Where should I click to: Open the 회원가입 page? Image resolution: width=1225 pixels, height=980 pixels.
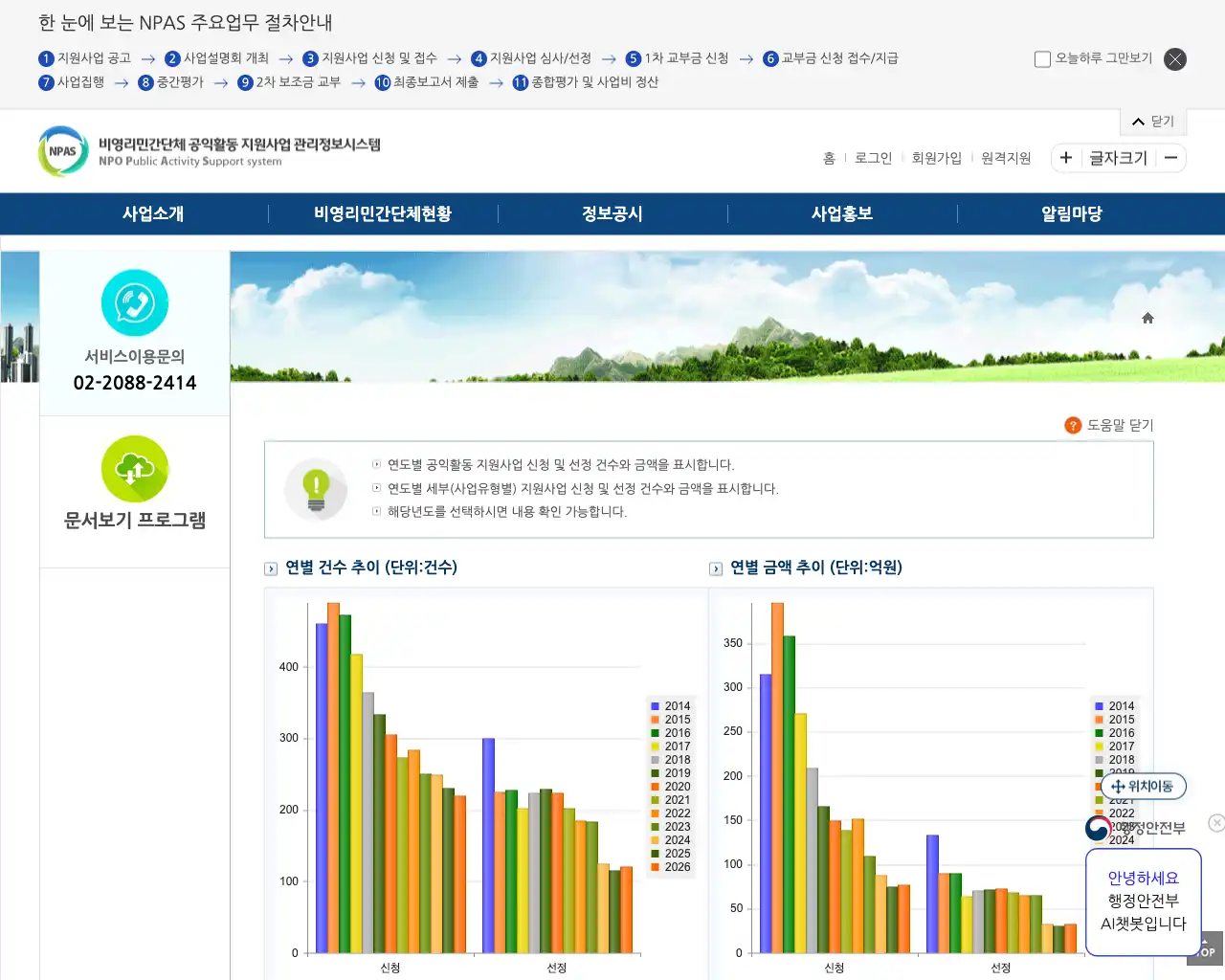tap(936, 158)
